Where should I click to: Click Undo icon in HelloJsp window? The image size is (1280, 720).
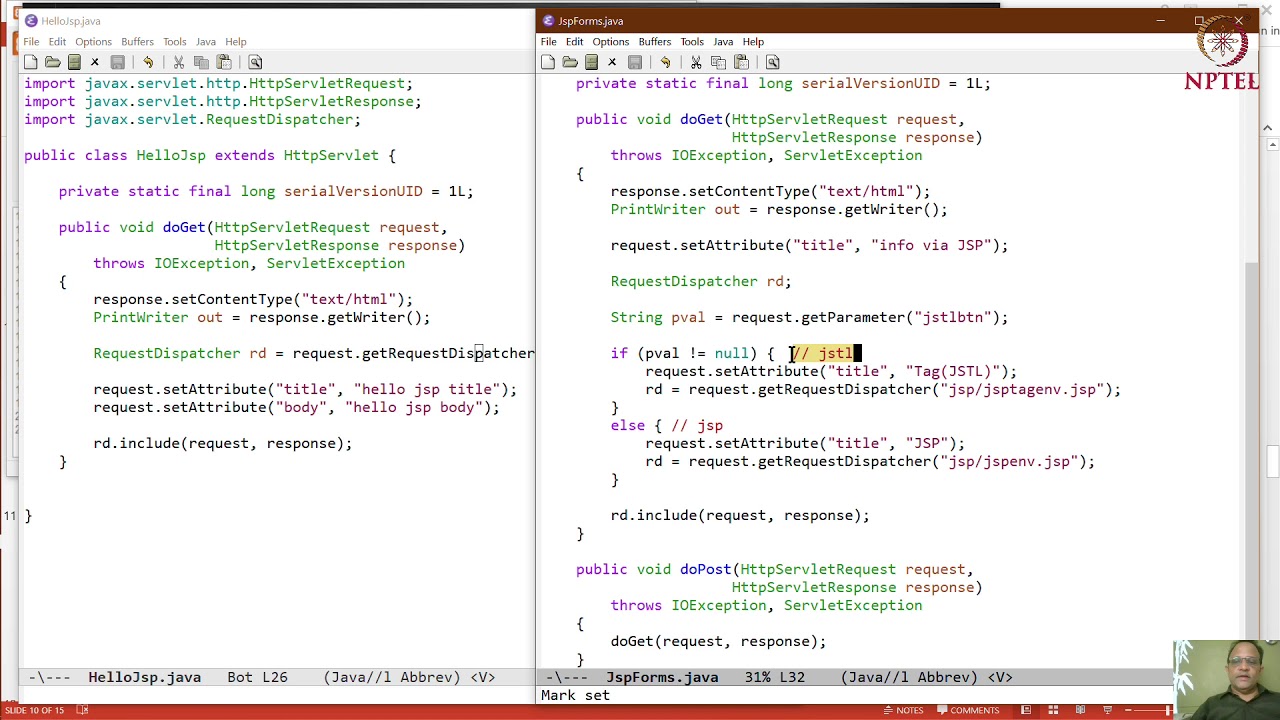tap(148, 63)
